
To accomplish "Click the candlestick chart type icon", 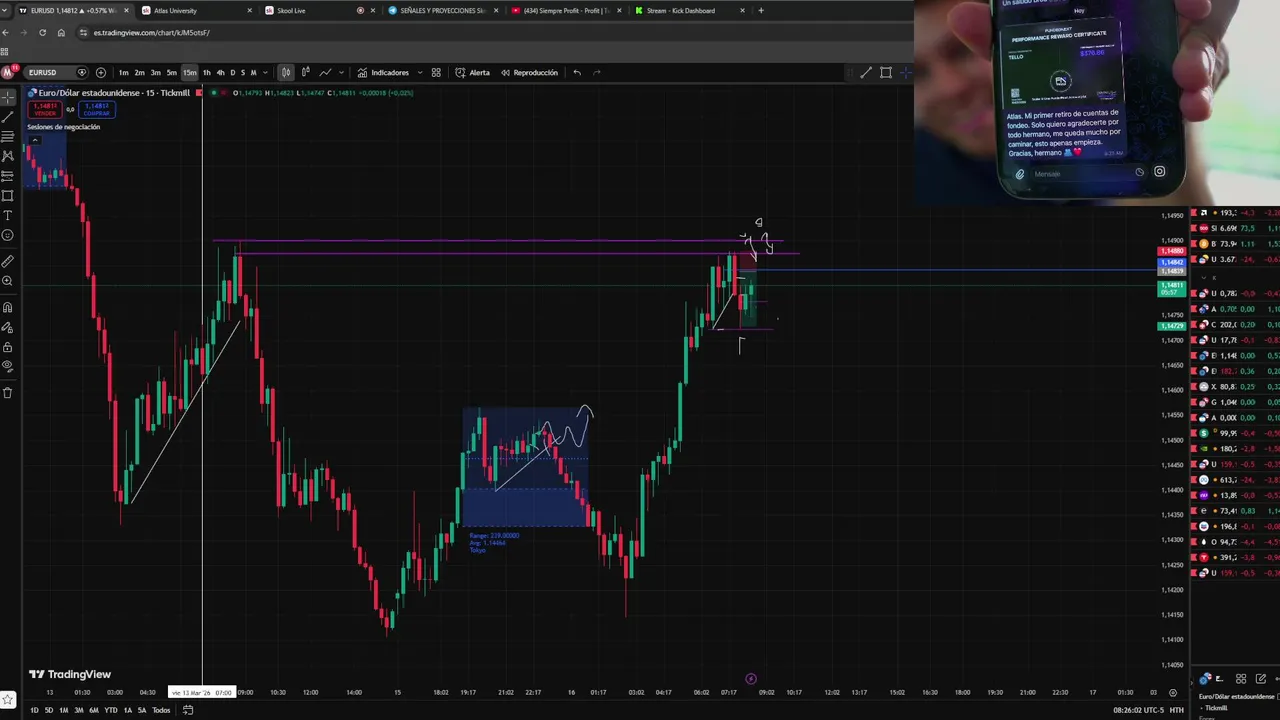I will [x=286, y=72].
